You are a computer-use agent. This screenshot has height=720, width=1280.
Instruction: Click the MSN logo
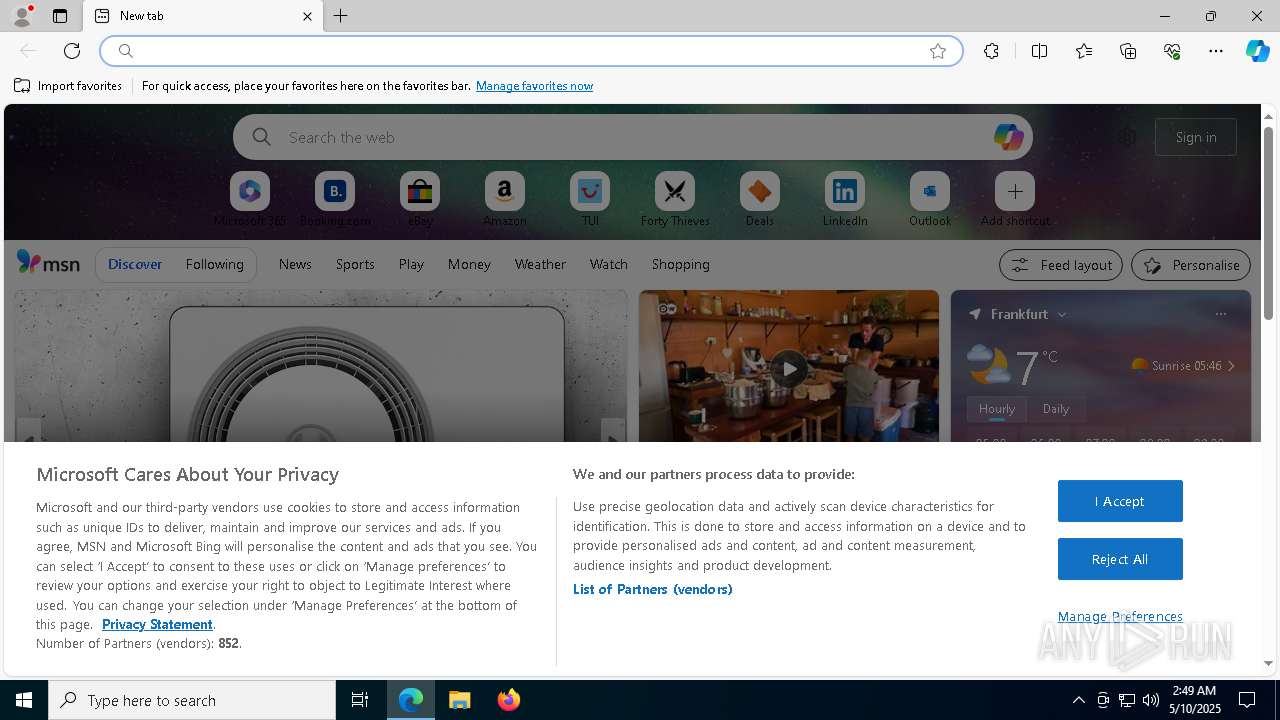pyautogui.click(x=48, y=263)
